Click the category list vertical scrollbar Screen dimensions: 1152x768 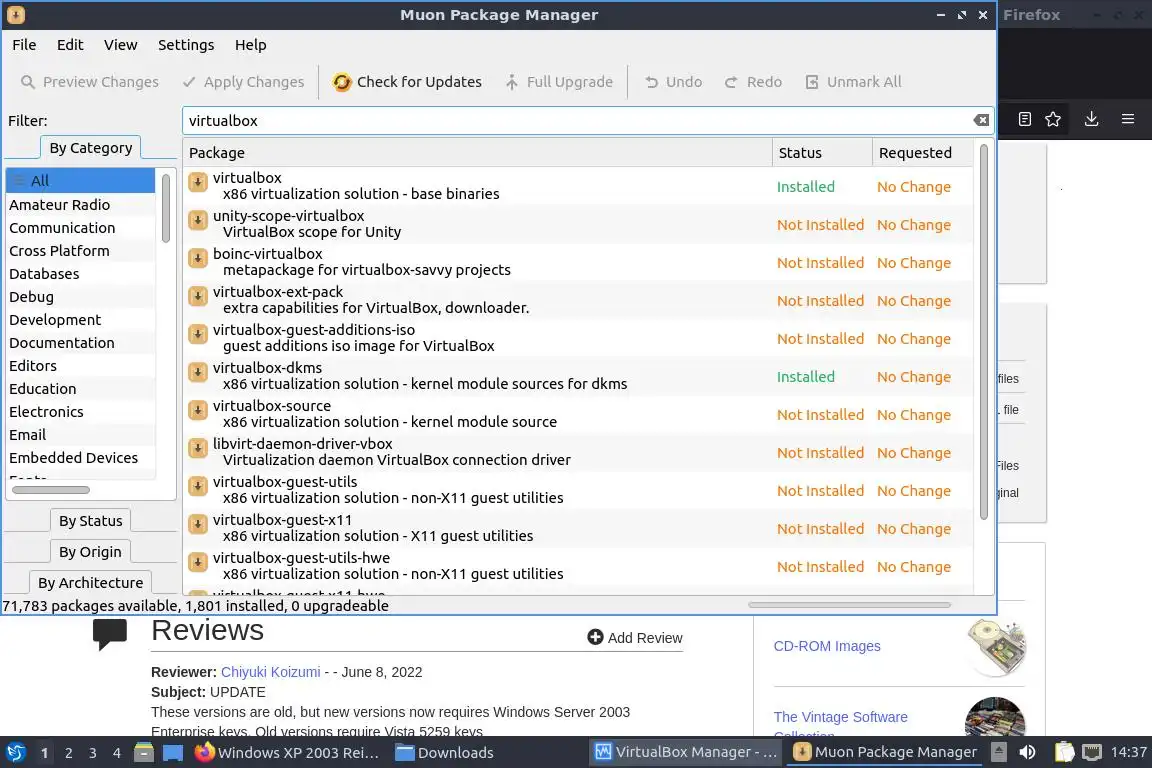click(x=165, y=208)
